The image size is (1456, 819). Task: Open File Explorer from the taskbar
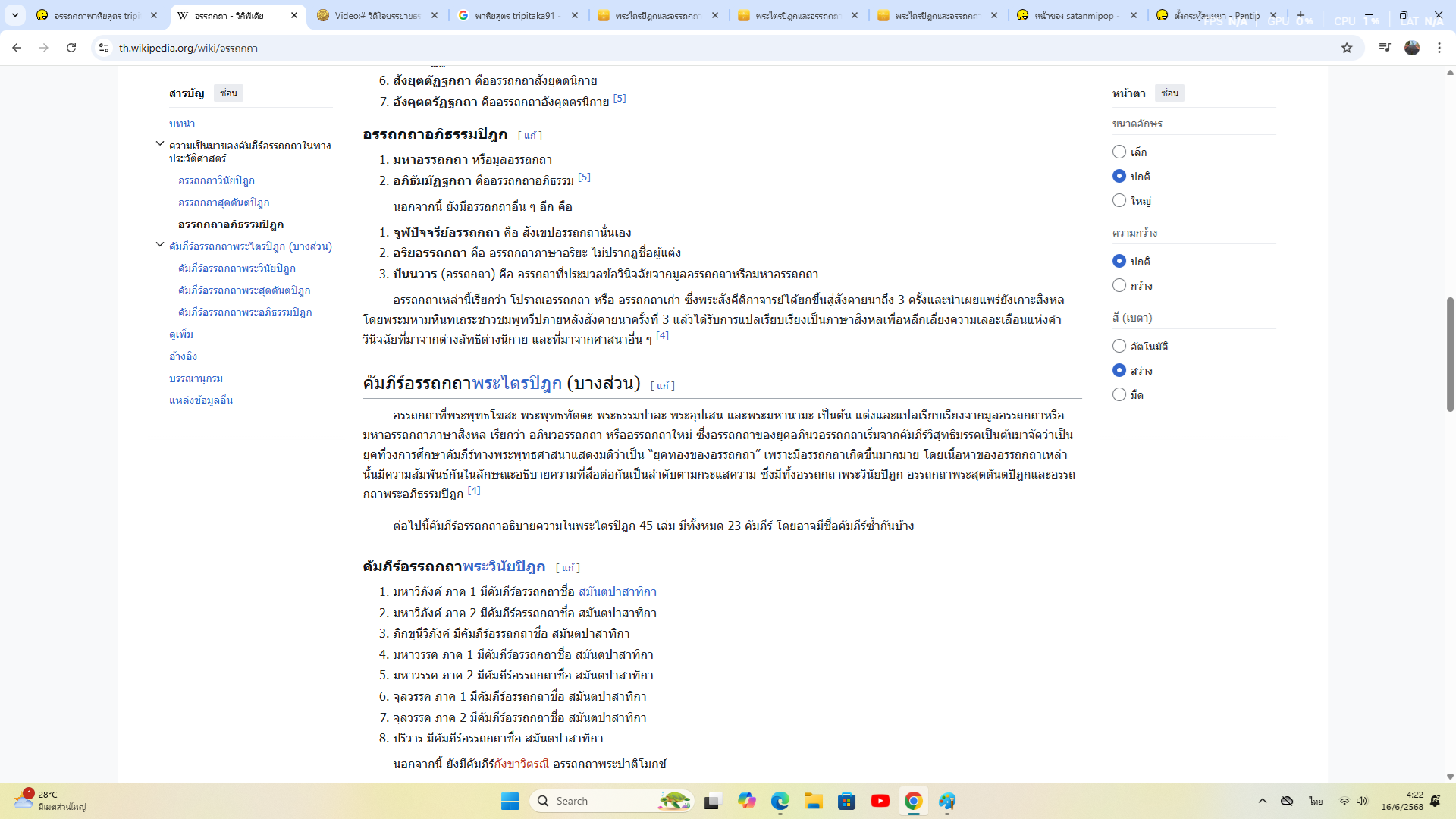click(x=814, y=801)
